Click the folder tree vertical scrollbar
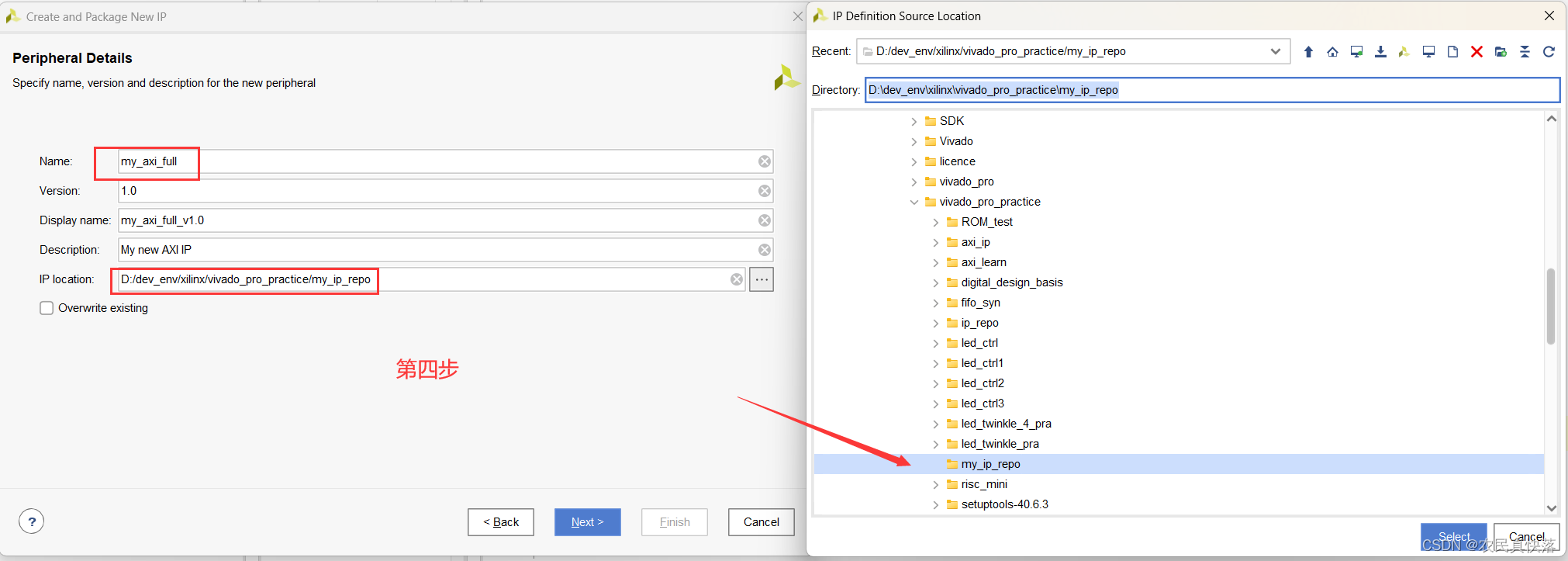Screen dimensions: 1568x561 click(1551, 306)
